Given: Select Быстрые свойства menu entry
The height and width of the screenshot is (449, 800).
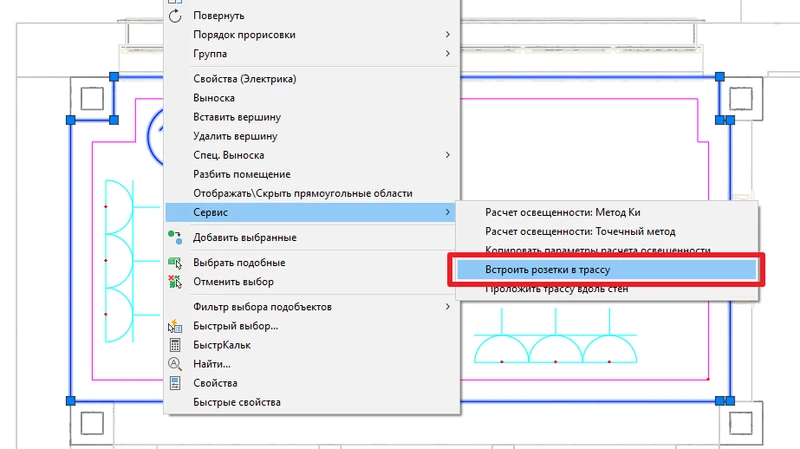Looking at the screenshot, I should tap(236, 402).
